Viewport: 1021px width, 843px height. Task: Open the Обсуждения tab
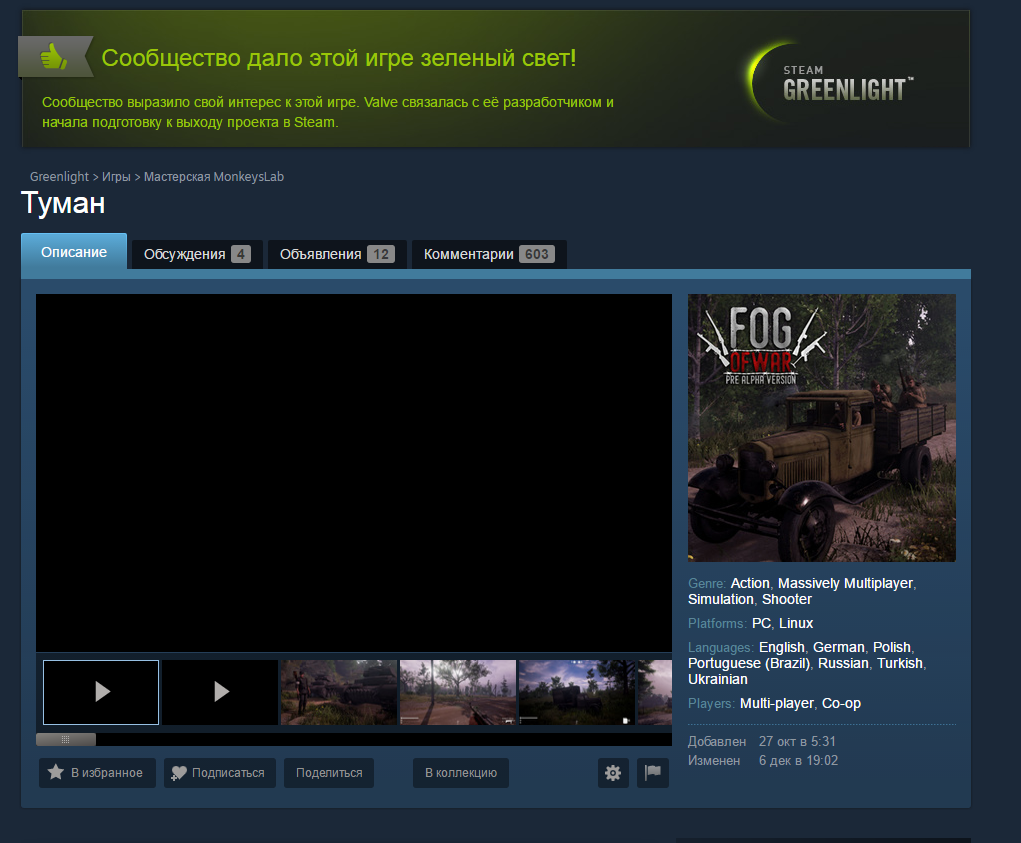197,255
